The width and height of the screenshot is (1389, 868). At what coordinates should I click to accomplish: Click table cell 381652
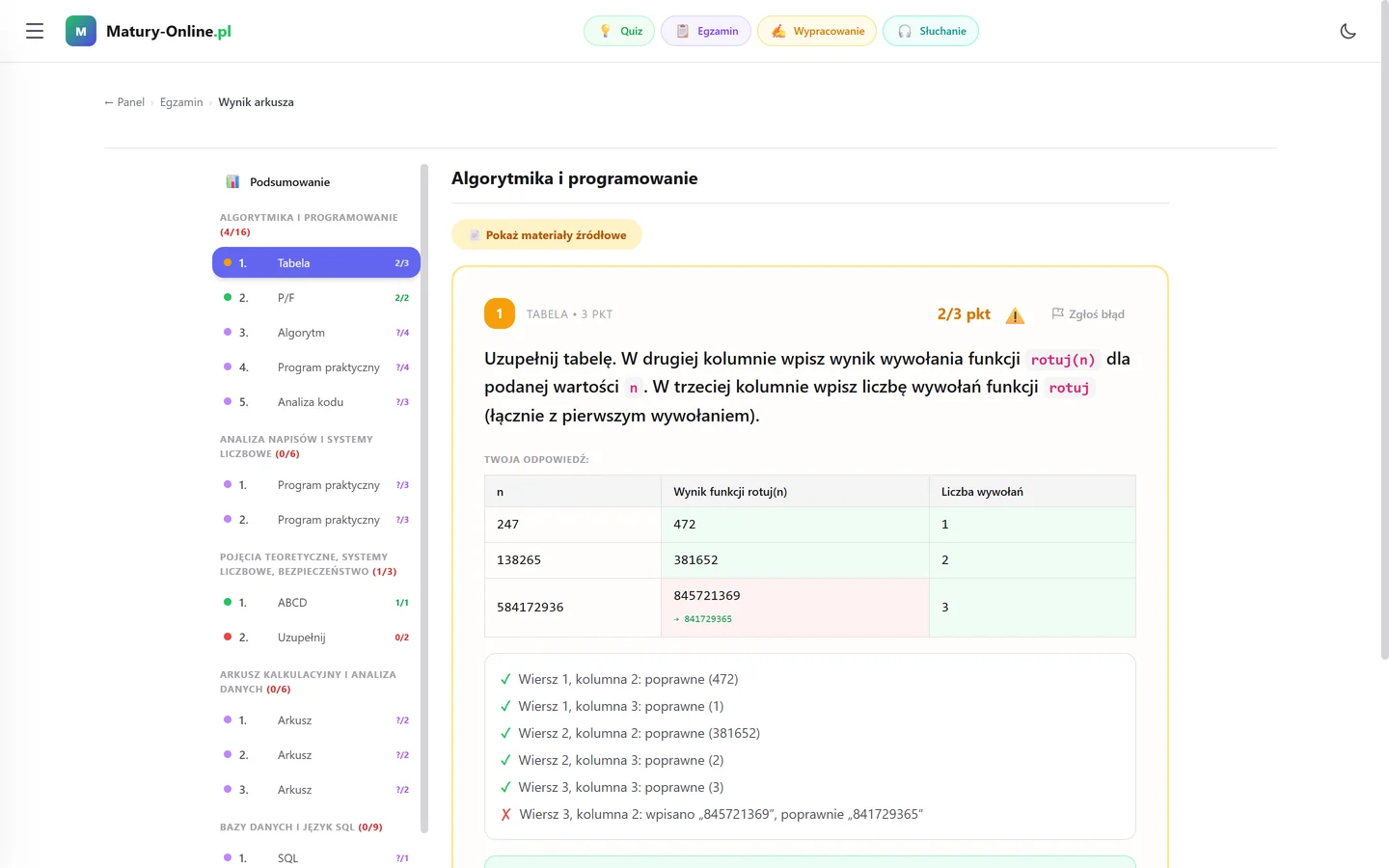795,560
